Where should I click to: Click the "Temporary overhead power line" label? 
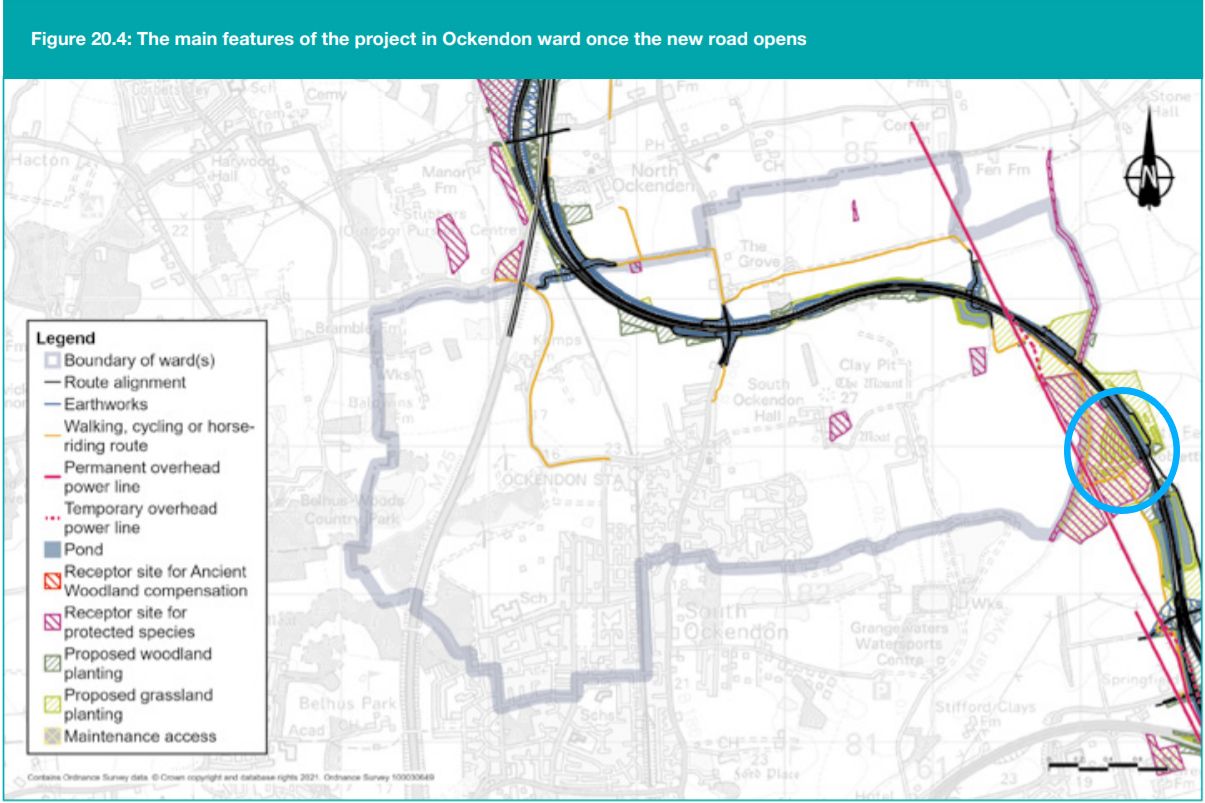[140, 518]
